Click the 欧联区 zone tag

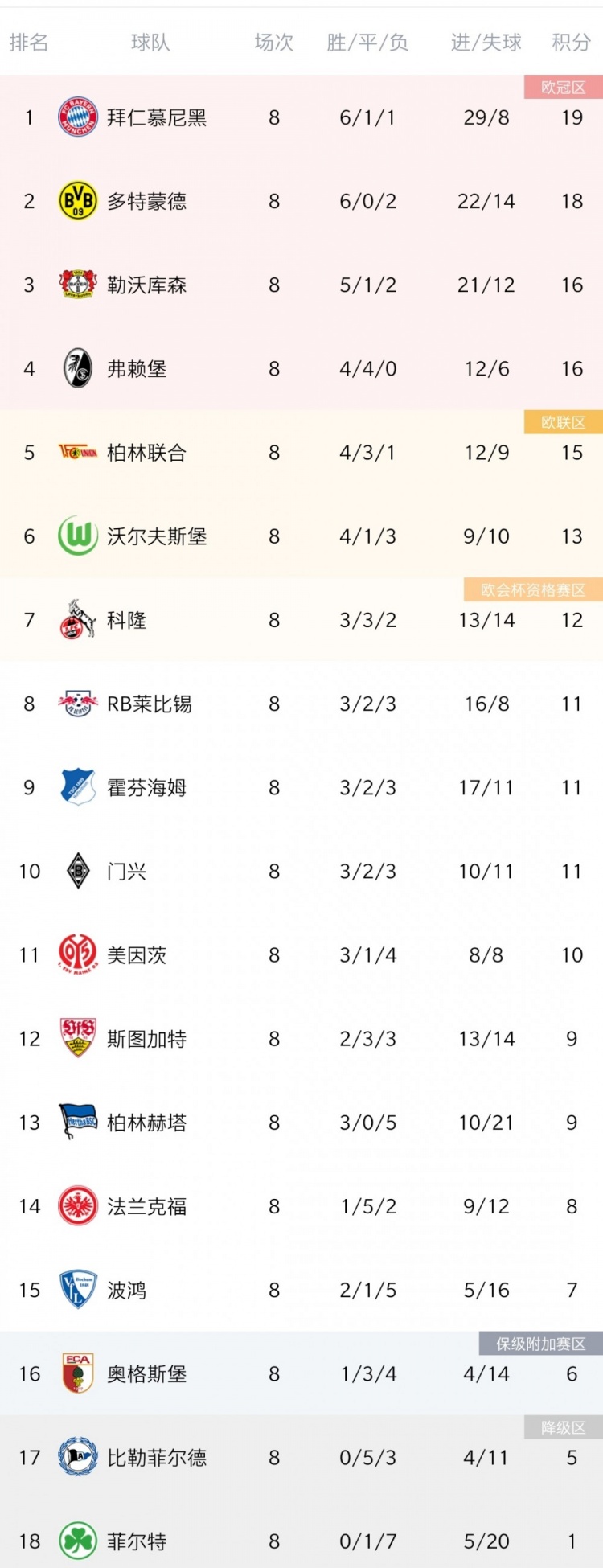[564, 422]
